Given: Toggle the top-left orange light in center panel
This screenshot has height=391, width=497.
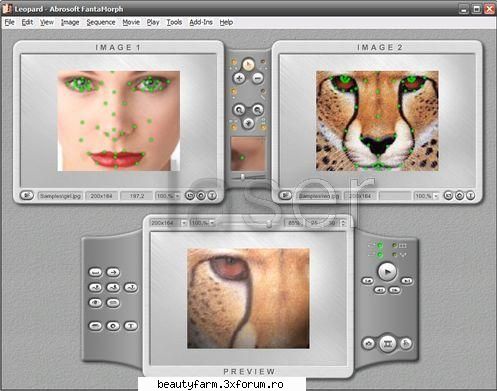Looking at the screenshot, I should pos(234,61).
